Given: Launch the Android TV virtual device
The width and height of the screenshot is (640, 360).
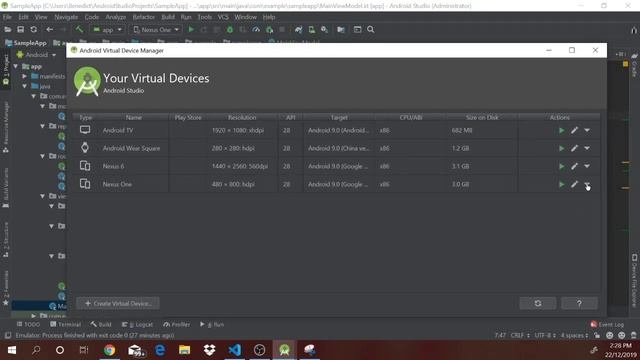Looking at the screenshot, I should (562, 130).
